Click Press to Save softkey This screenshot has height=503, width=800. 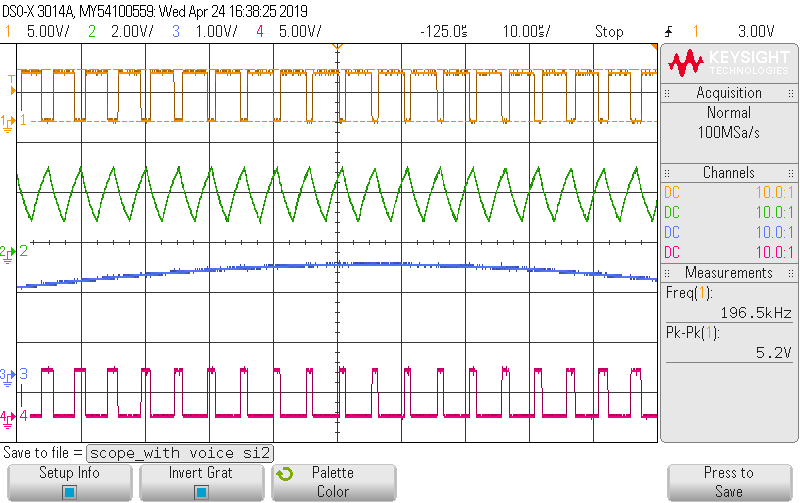(x=729, y=483)
